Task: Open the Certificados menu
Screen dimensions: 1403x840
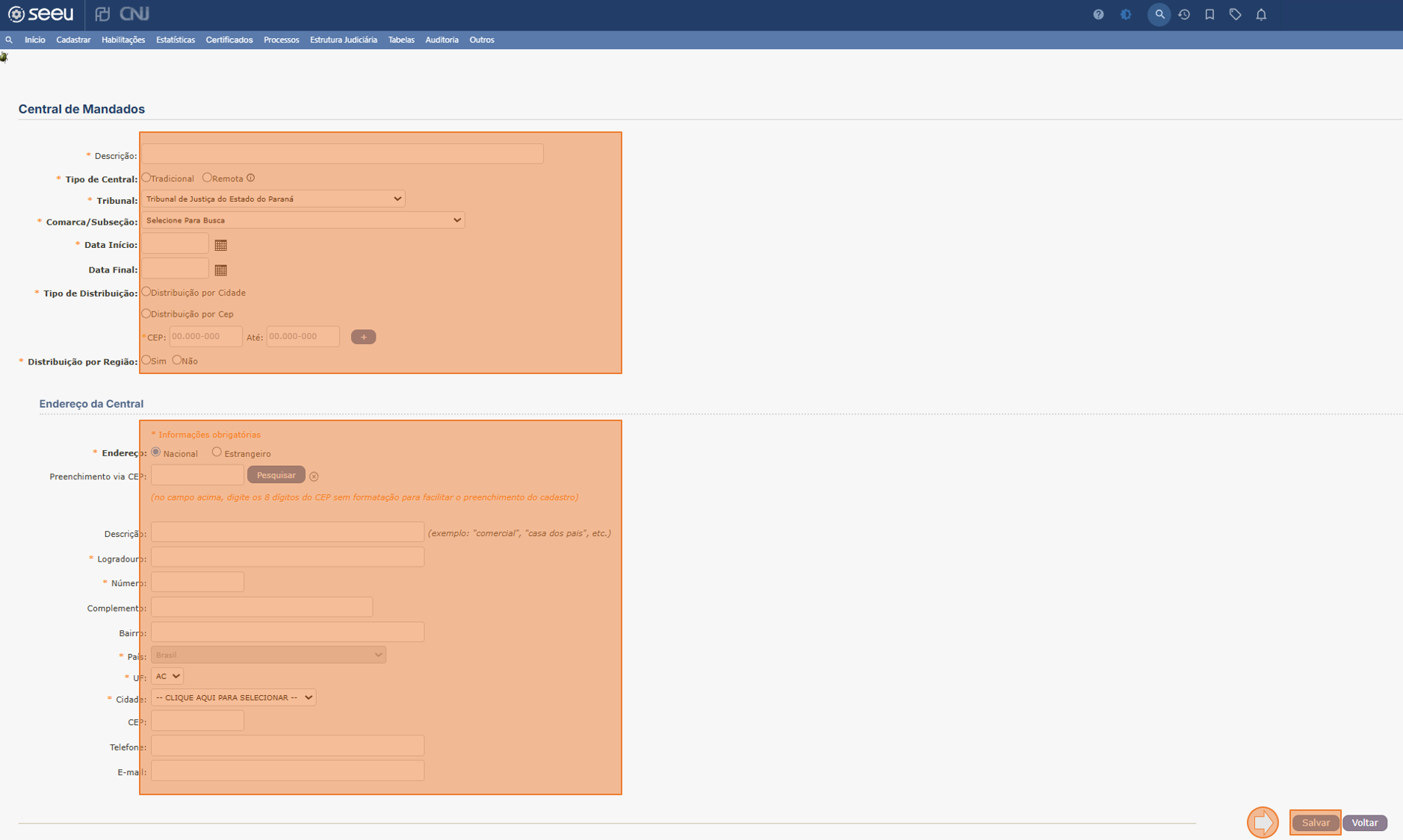Action: click(x=229, y=40)
